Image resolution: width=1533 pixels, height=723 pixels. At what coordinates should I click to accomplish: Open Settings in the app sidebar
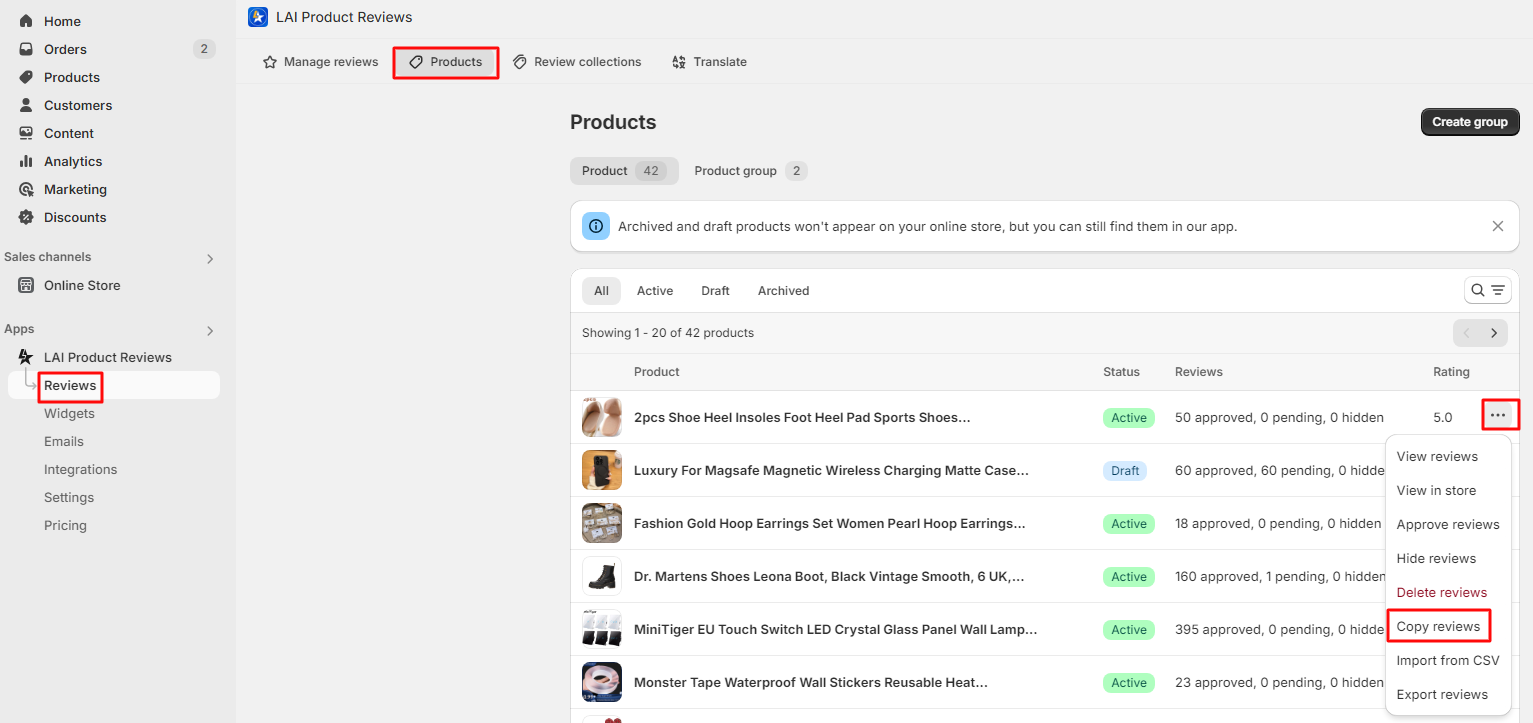69,497
